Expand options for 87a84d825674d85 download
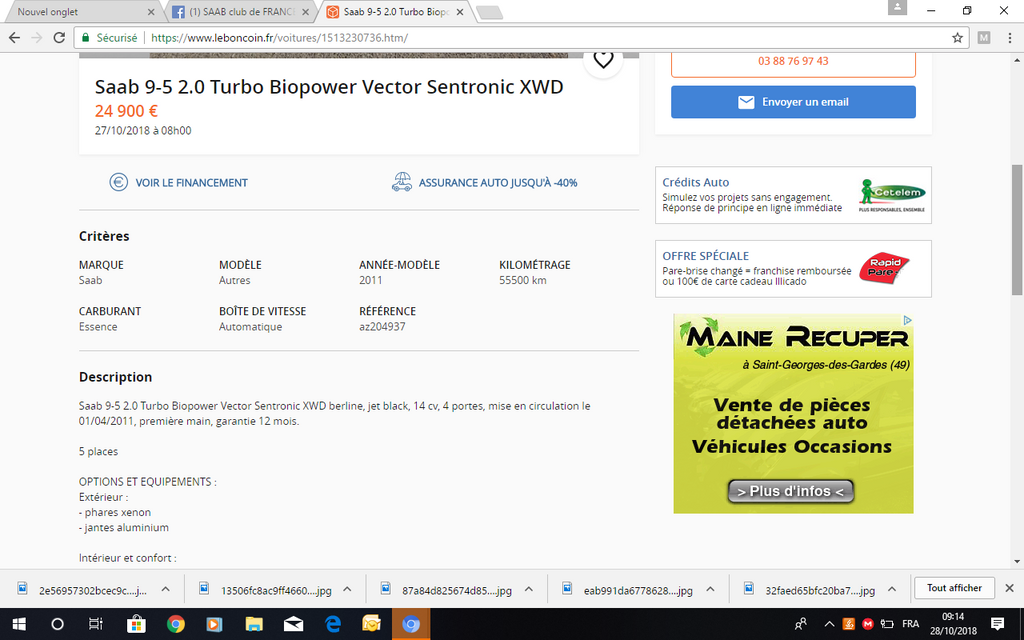This screenshot has height=640, width=1024. pos(529,589)
